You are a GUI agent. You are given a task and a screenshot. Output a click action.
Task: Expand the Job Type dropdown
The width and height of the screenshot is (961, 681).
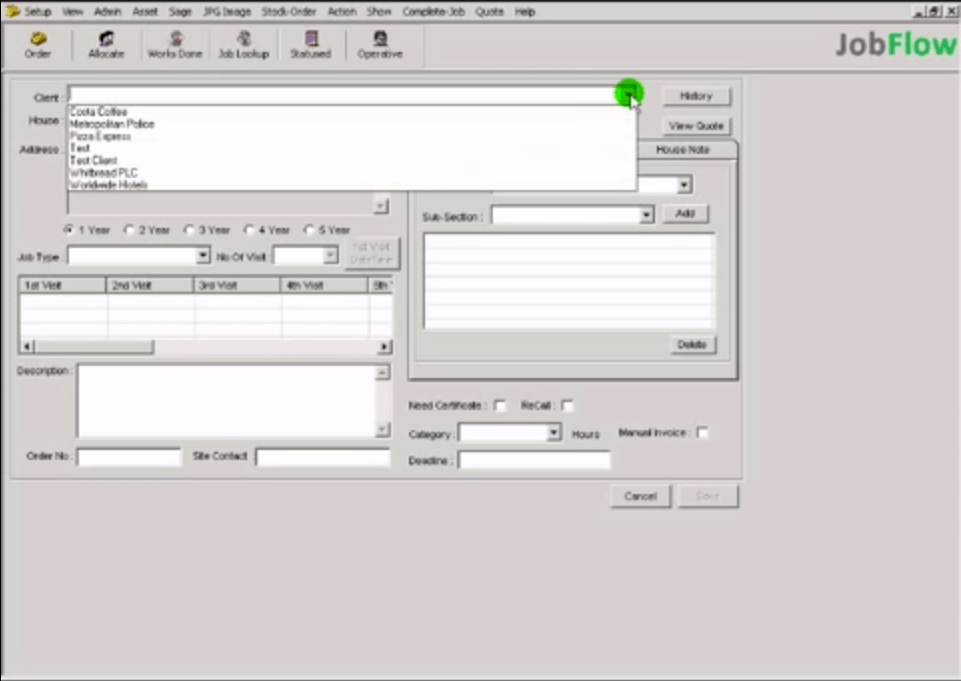[x=202, y=256]
